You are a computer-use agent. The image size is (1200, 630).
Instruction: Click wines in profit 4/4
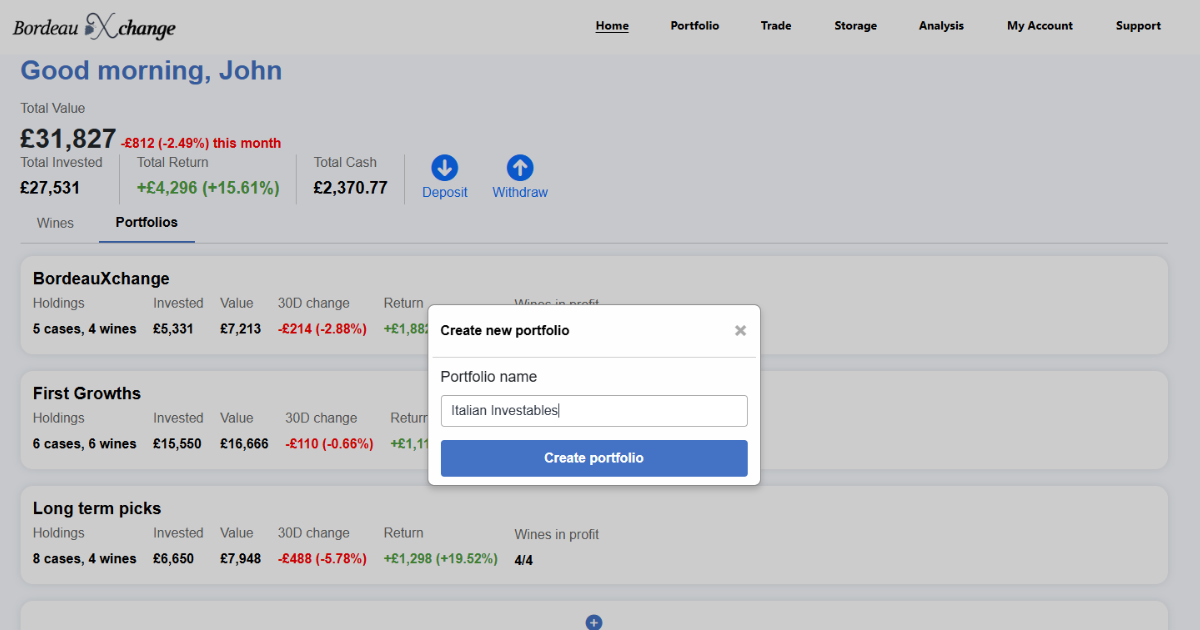point(524,560)
